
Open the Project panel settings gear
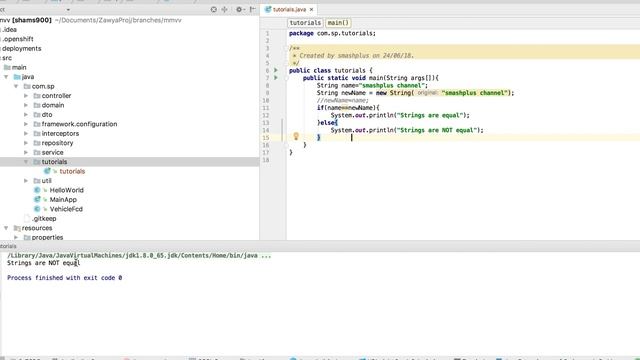[x=239, y=9]
